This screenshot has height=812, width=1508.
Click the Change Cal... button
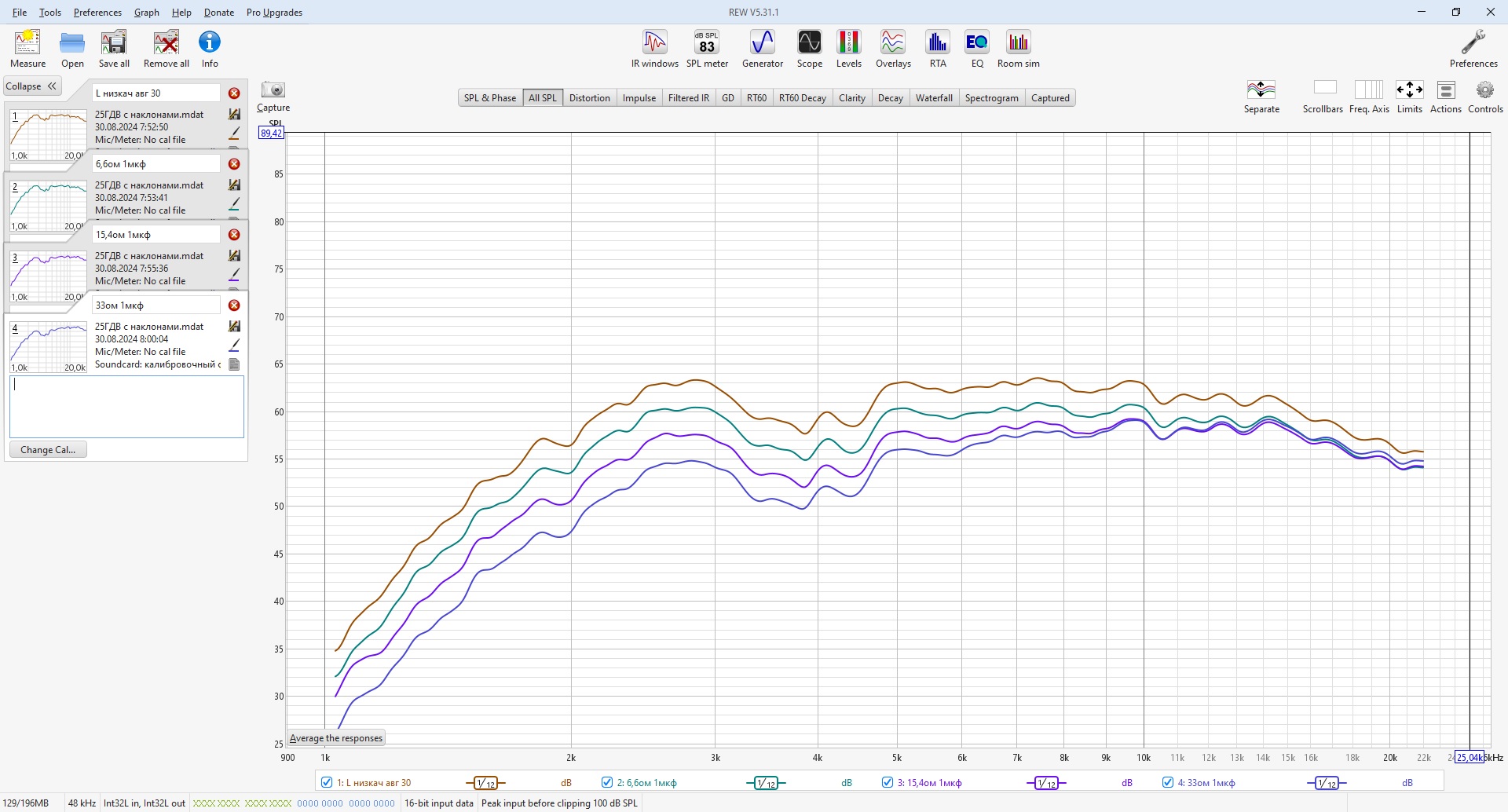click(48, 450)
